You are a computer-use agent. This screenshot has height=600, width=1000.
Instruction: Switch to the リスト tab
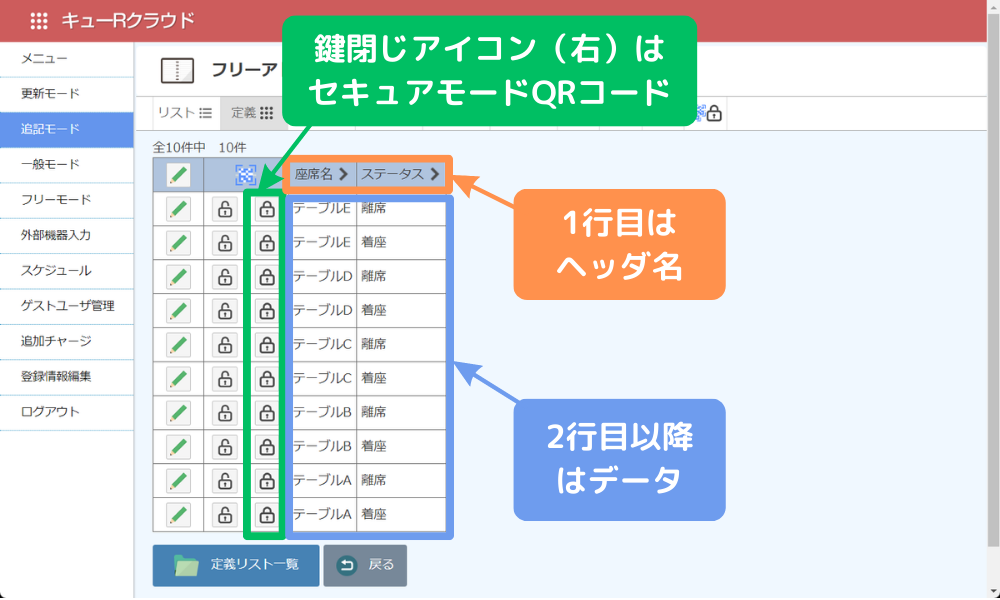[186, 113]
